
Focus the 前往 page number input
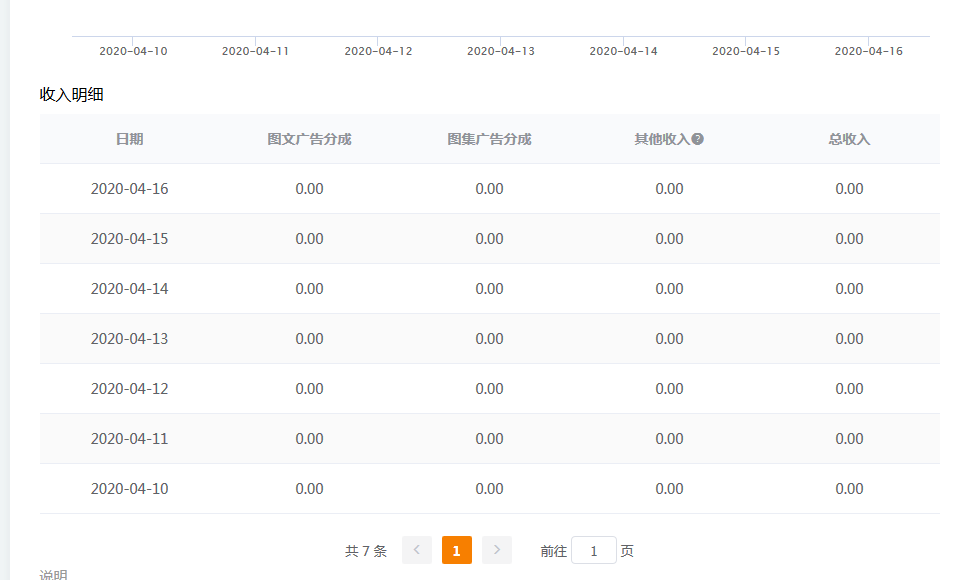[594, 551]
